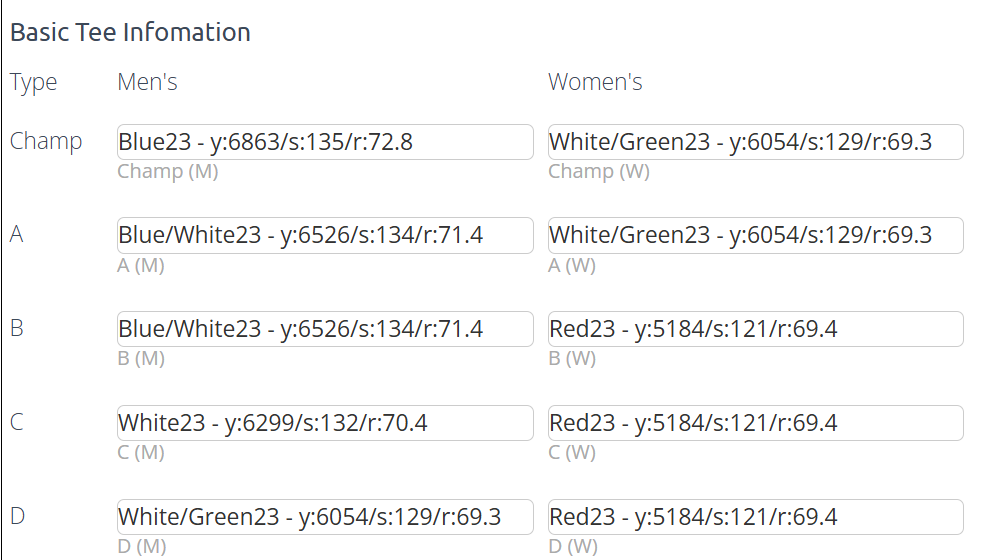
Task: Click the Champ (W) caption
Action: tap(599, 171)
